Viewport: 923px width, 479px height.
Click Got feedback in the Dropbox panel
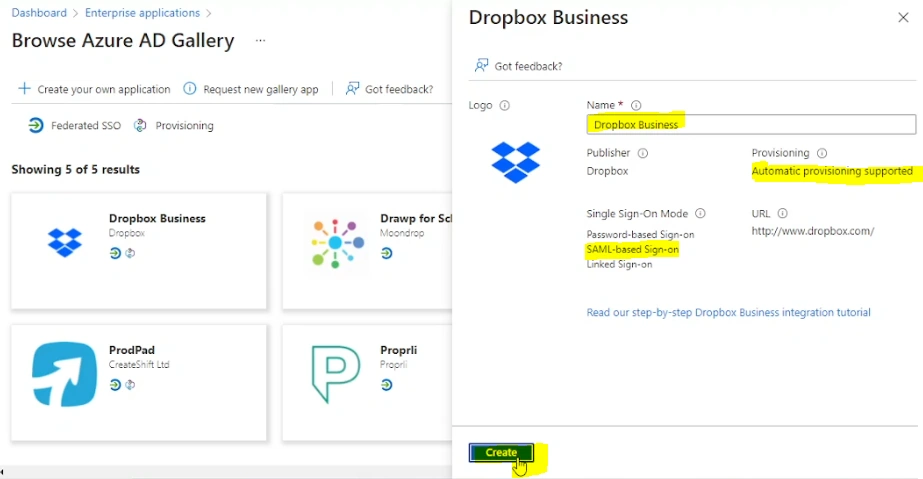click(x=519, y=66)
